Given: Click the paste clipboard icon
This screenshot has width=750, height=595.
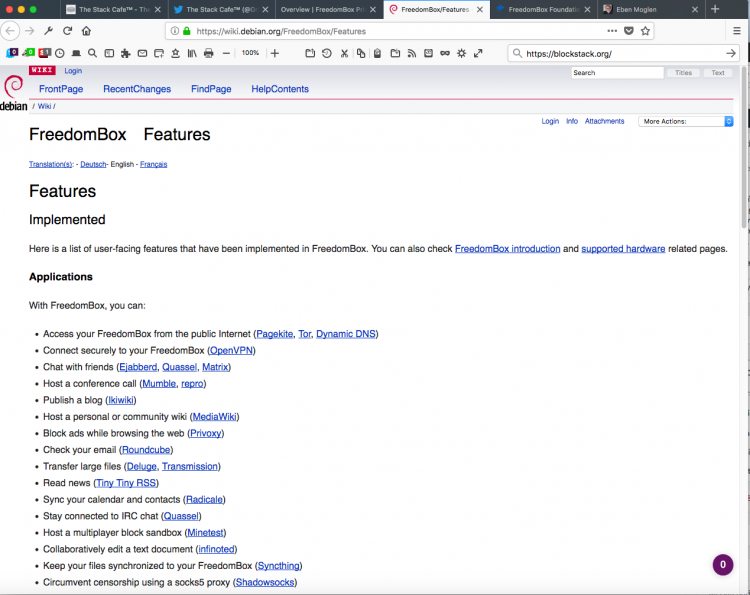Looking at the screenshot, I should (377, 53).
